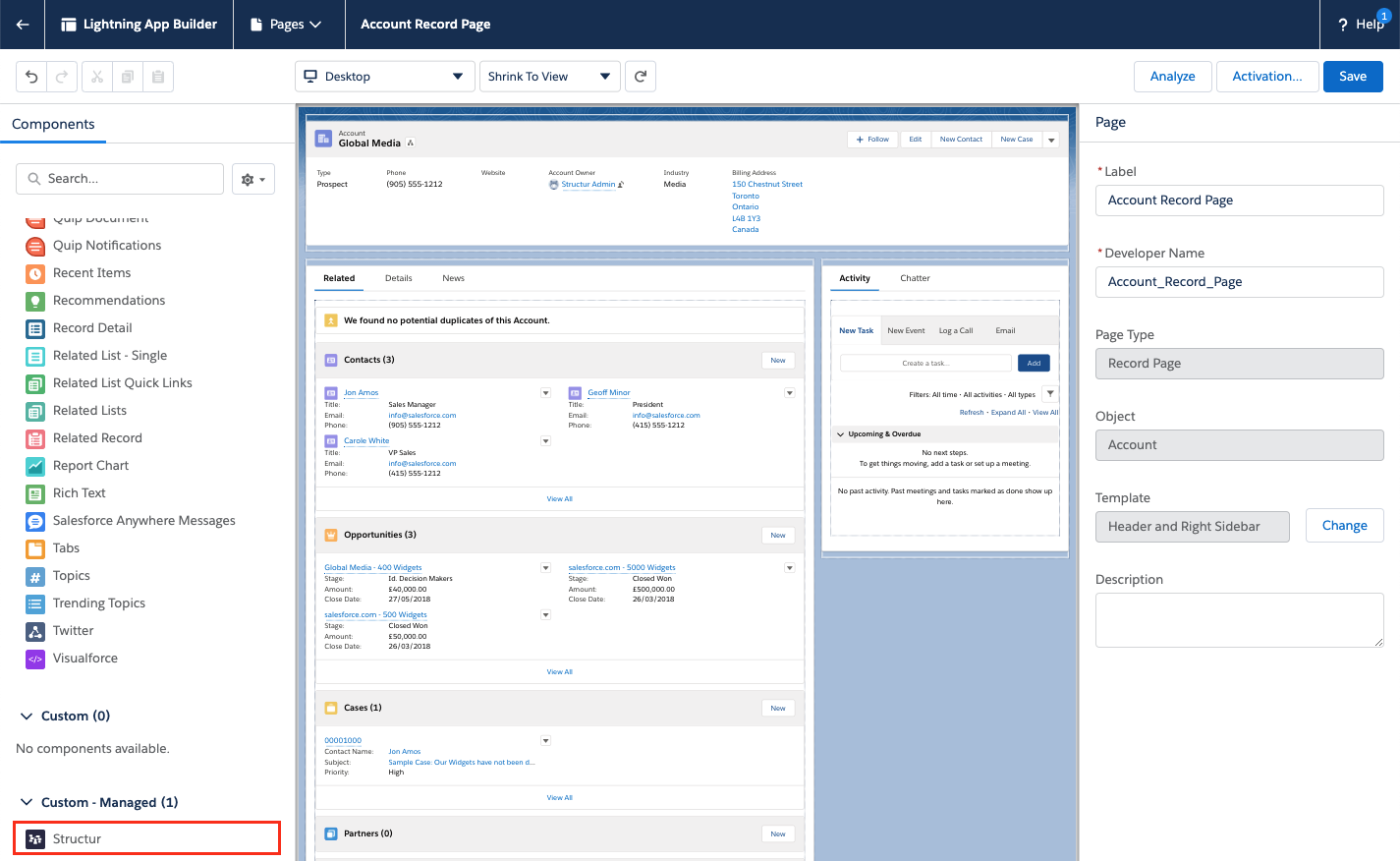This screenshot has width=1400, height=861.
Task: Click the Report Chart component icon
Action: click(x=35, y=466)
